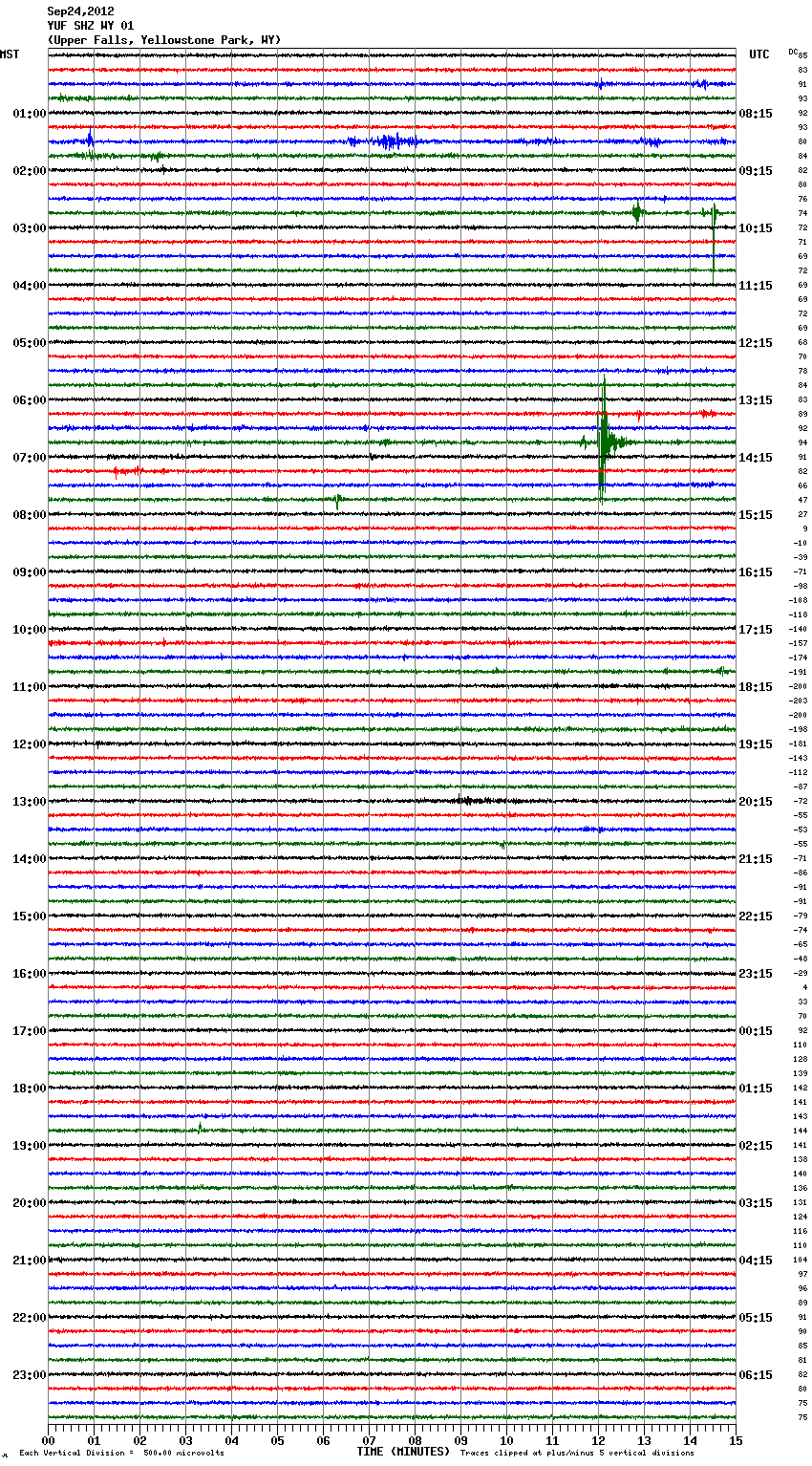Viewport: 812px width, 1466px height.
Task: Click the 08:15 UTC time label
Action: coord(756,114)
